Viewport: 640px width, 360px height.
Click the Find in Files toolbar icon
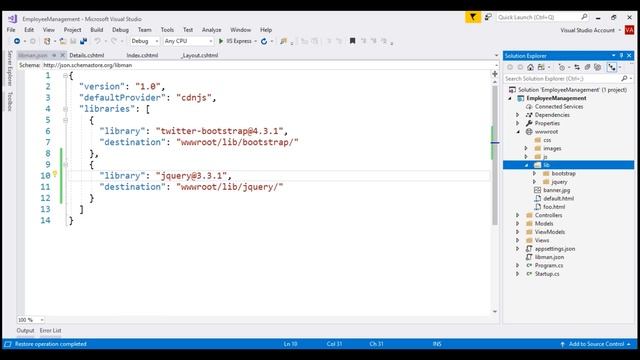tap(283, 41)
